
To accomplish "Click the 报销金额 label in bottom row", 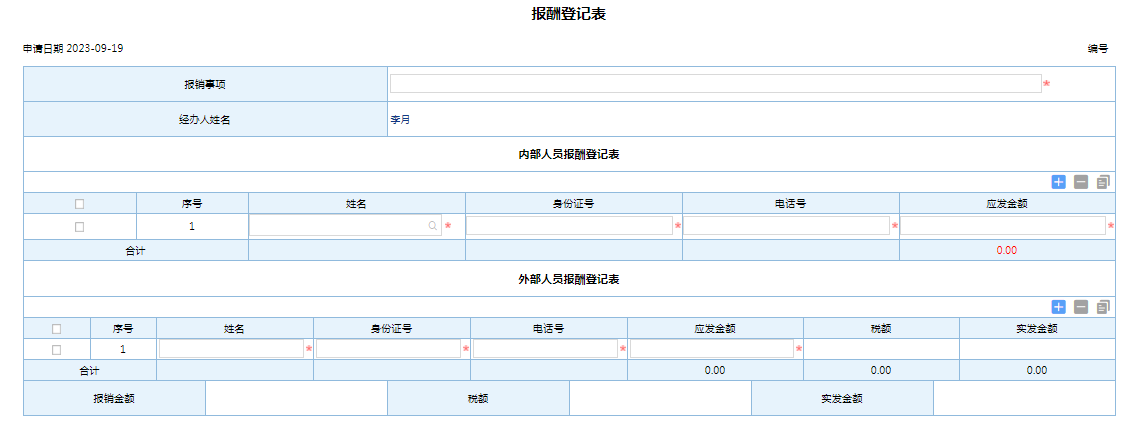I will click(114, 398).
